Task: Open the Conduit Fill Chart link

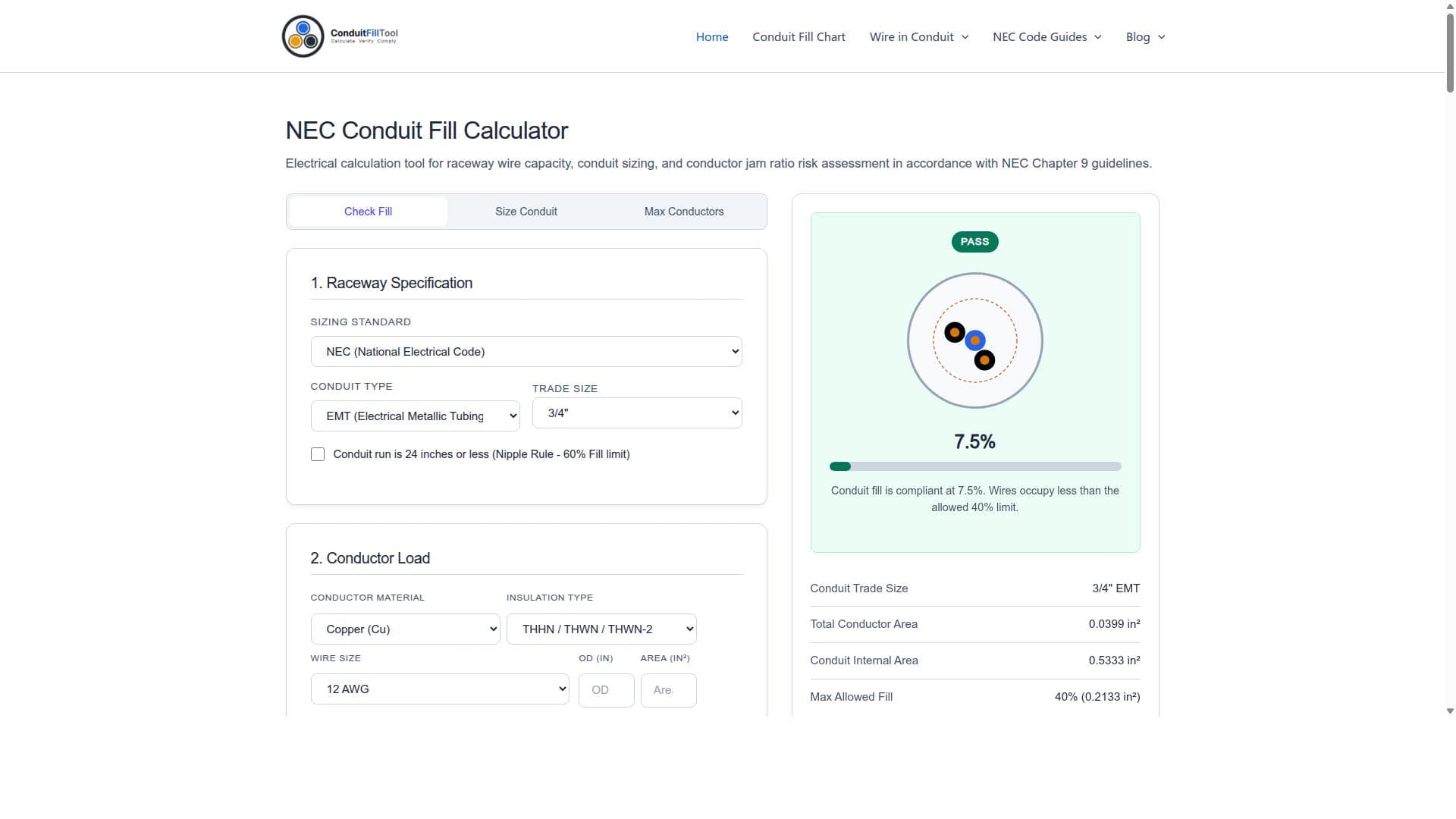Action: [799, 37]
